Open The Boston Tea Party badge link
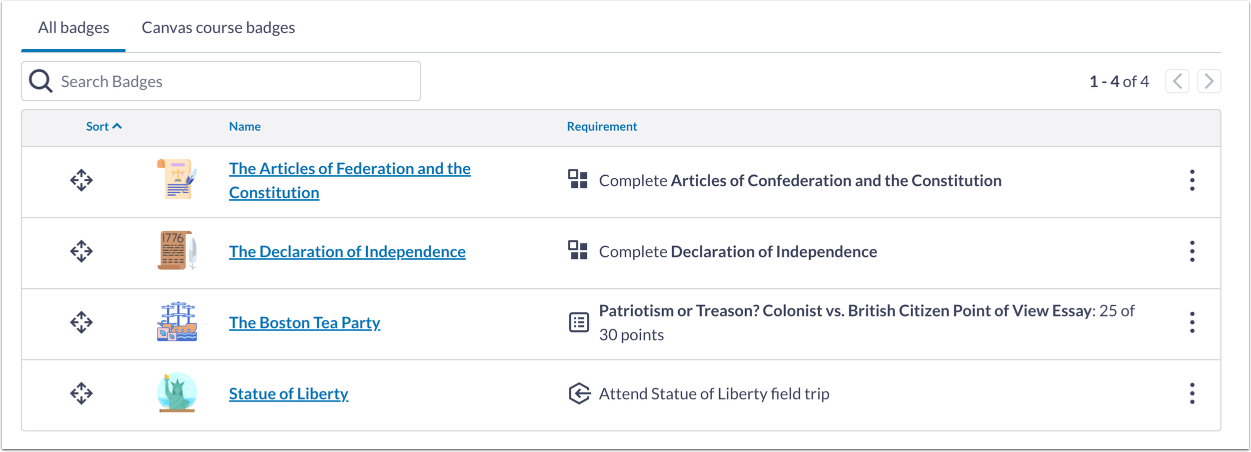 click(304, 322)
